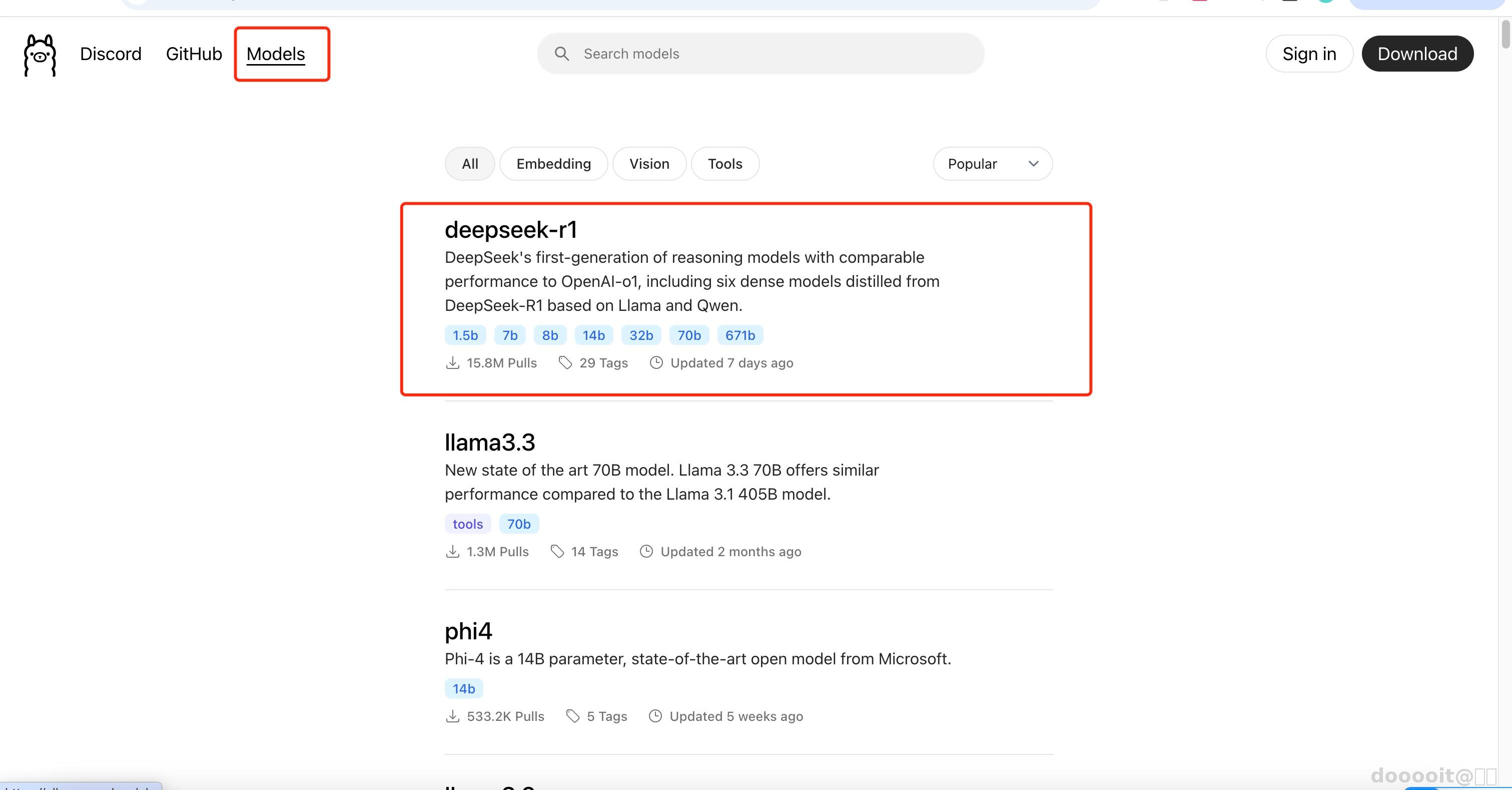Viewport: 1512px width, 790px height.
Task: Select the Tools filter pill
Action: [x=724, y=164]
